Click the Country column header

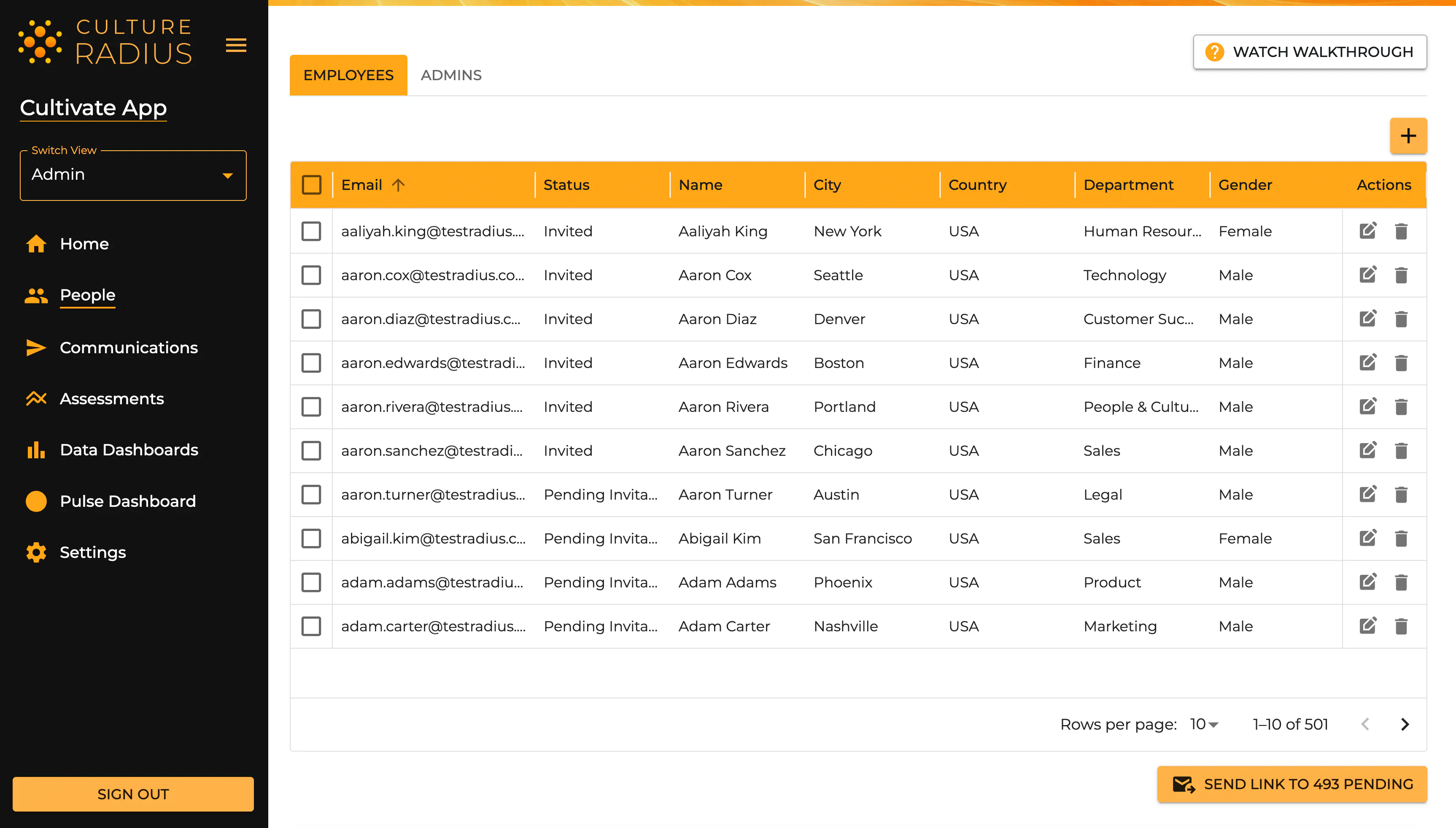[x=977, y=185]
